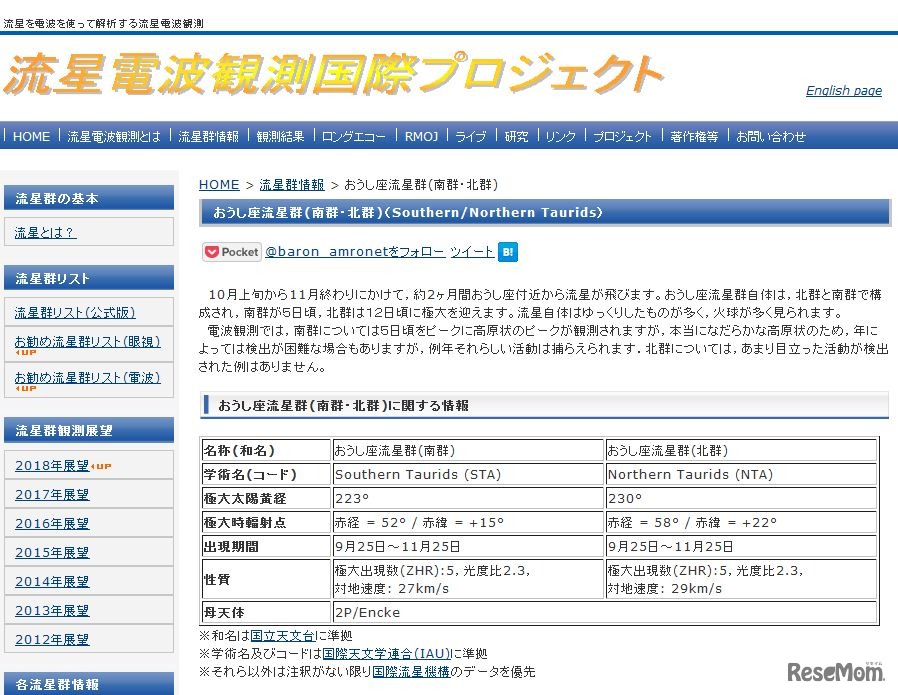Select 流星群情報 in the navigation bar

click(x=208, y=136)
